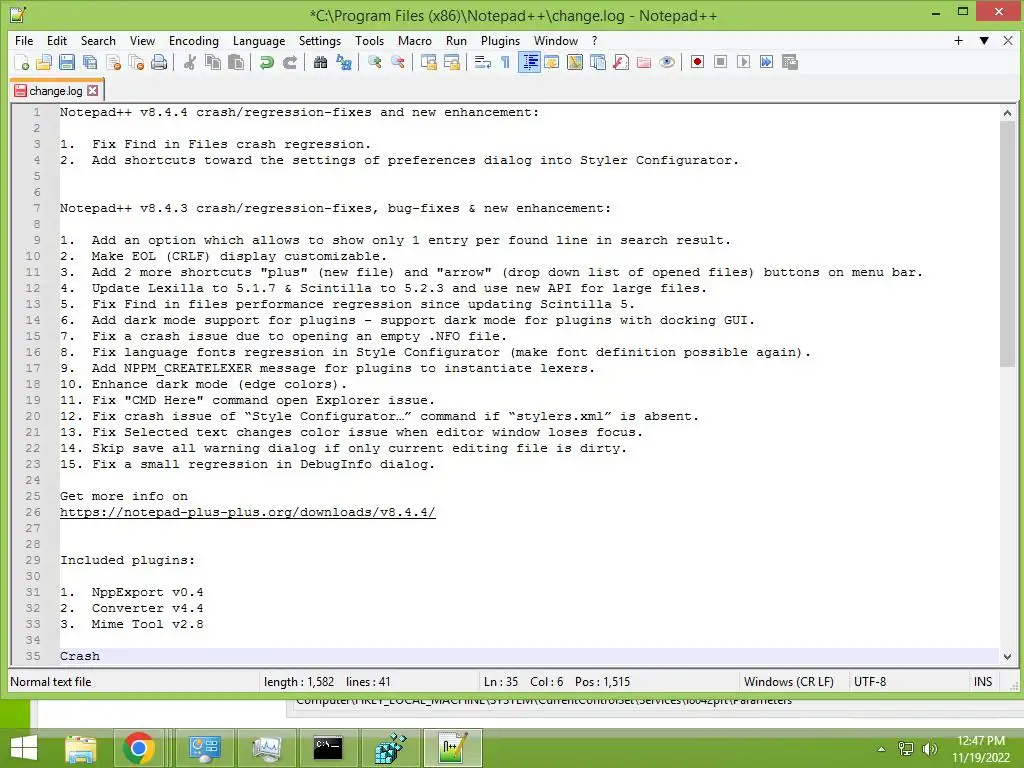Close current document with the X on menu bar
The image size is (1024, 768).
(x=1008, y=40)
